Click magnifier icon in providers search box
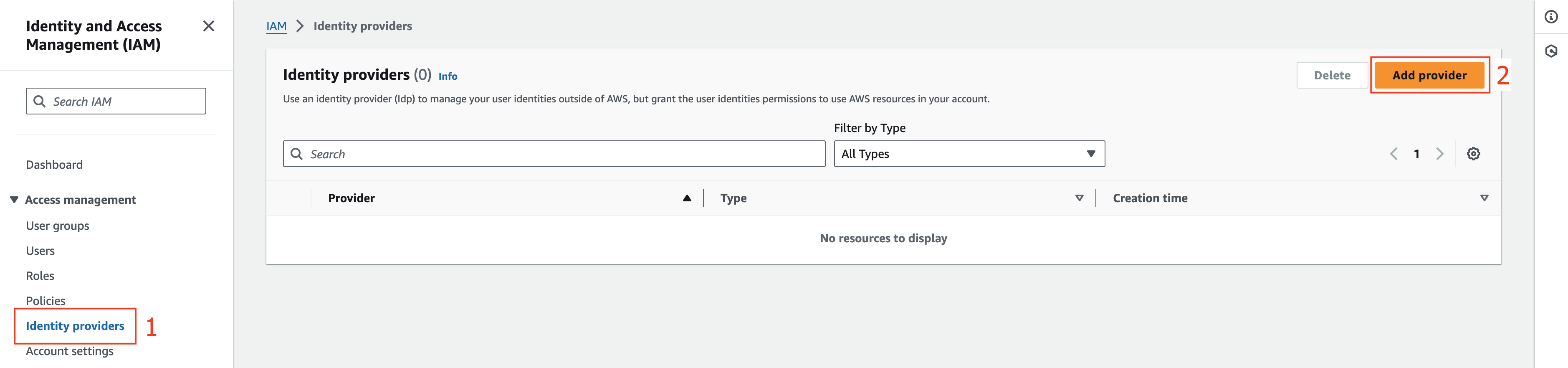The image size is (1568, 368). click(297, 154)
